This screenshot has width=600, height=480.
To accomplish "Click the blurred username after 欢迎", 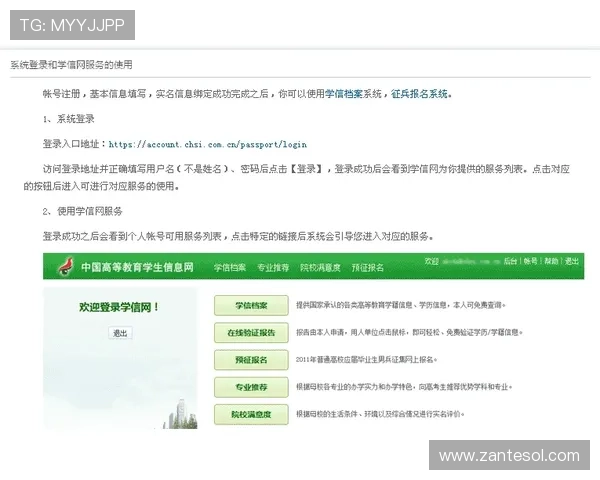I will tap(471, 261).
